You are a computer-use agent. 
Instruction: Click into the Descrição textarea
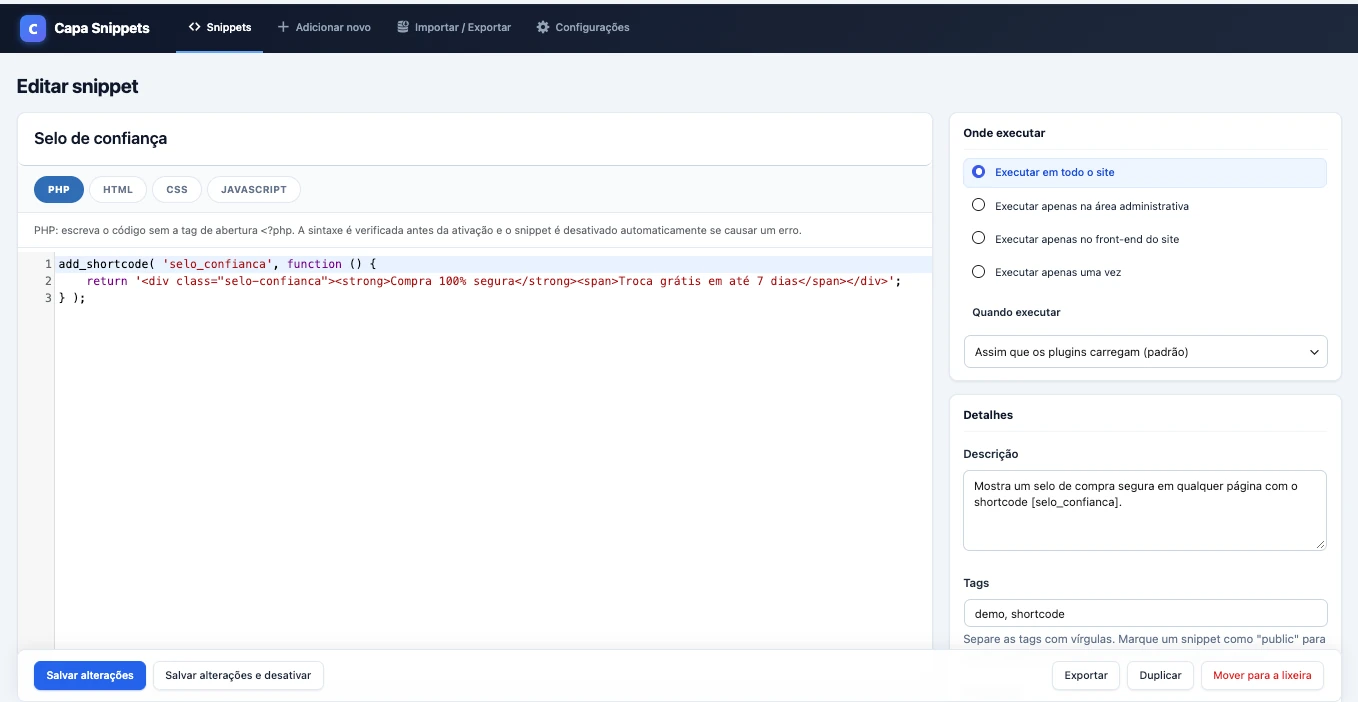pos(1145,510)
